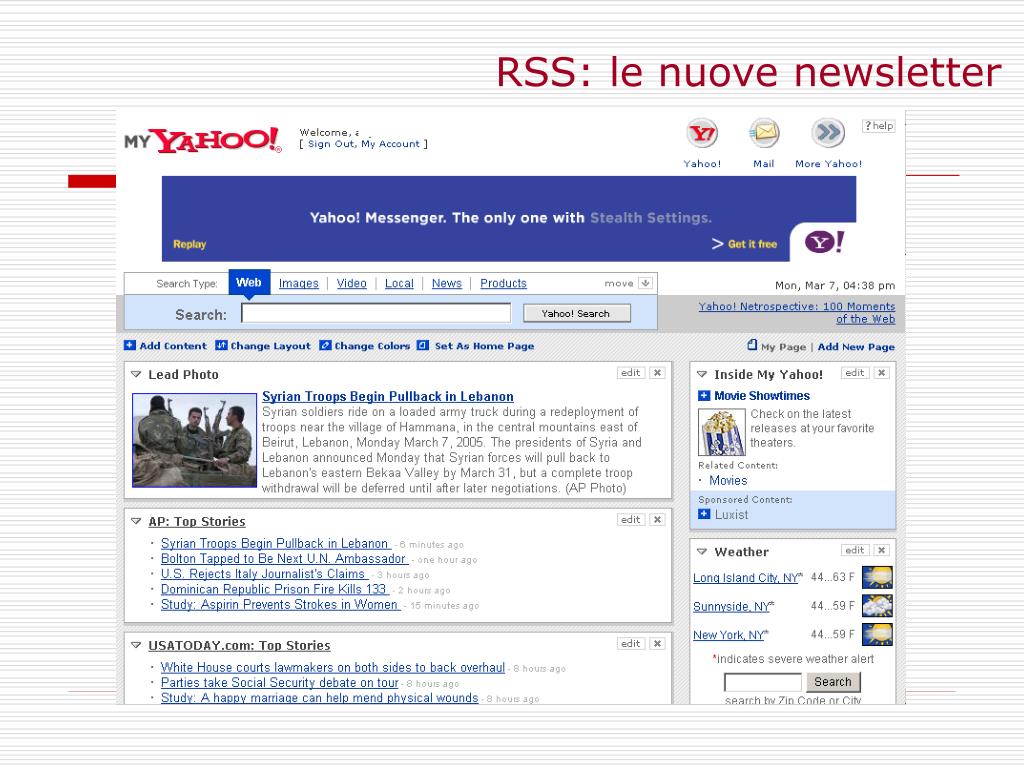The height and width of the screenshot is (768, 1024).
Task: Click the Luxist plus icon
Action: click(x=704, y=514)
